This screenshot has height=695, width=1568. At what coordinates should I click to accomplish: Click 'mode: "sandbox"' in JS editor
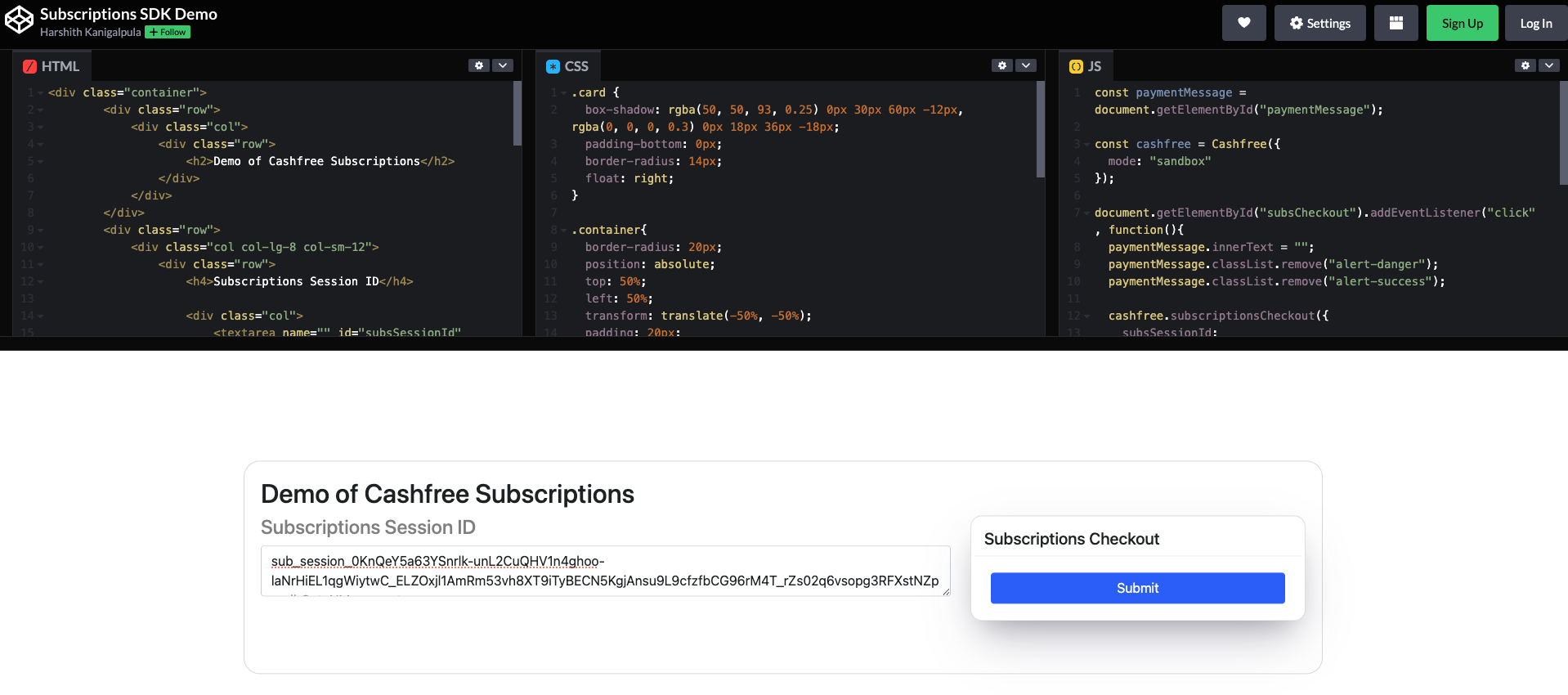click(x=1159, y=162)
